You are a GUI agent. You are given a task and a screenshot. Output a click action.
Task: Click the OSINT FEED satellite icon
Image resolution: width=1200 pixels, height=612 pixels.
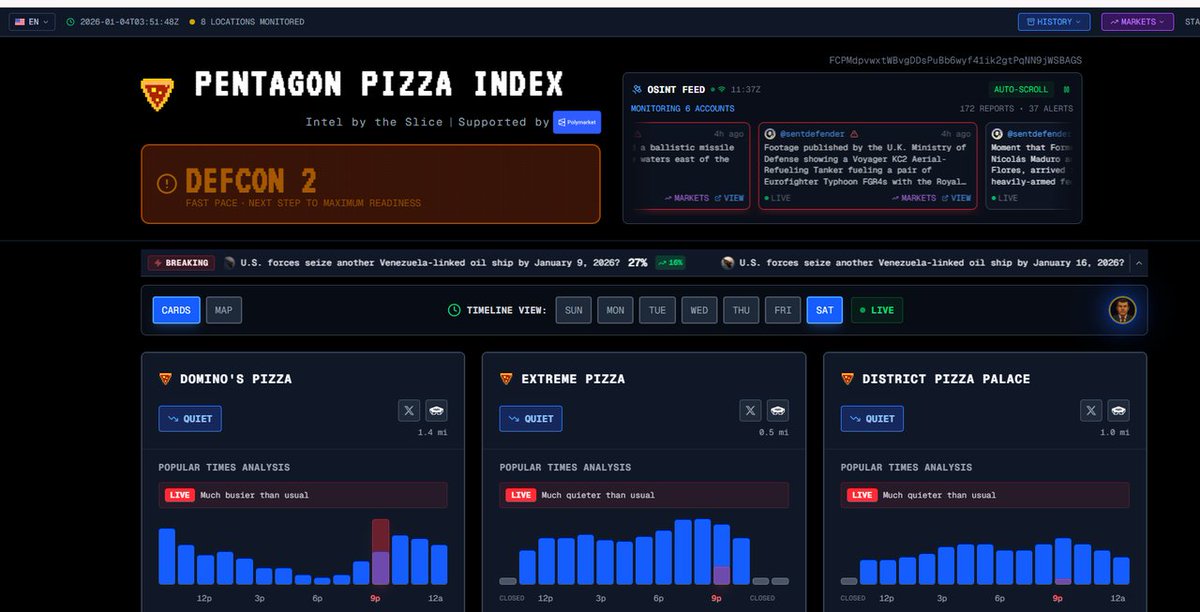coord(637,89)
